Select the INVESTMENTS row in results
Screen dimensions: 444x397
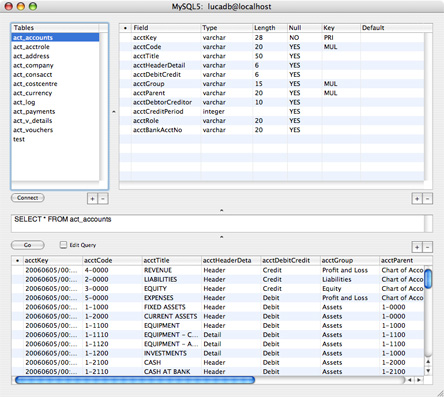pyautogui.click(x=218, y=353)
